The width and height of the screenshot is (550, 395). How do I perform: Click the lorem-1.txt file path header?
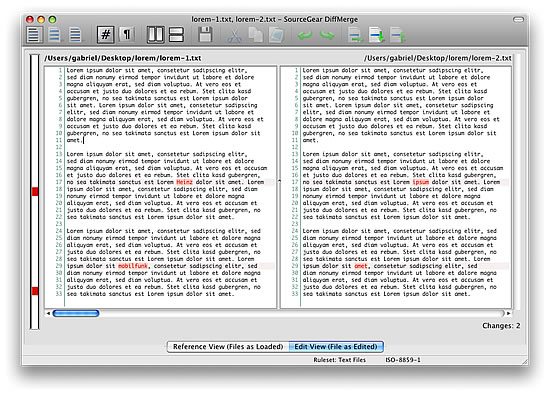tap(123, 58)
